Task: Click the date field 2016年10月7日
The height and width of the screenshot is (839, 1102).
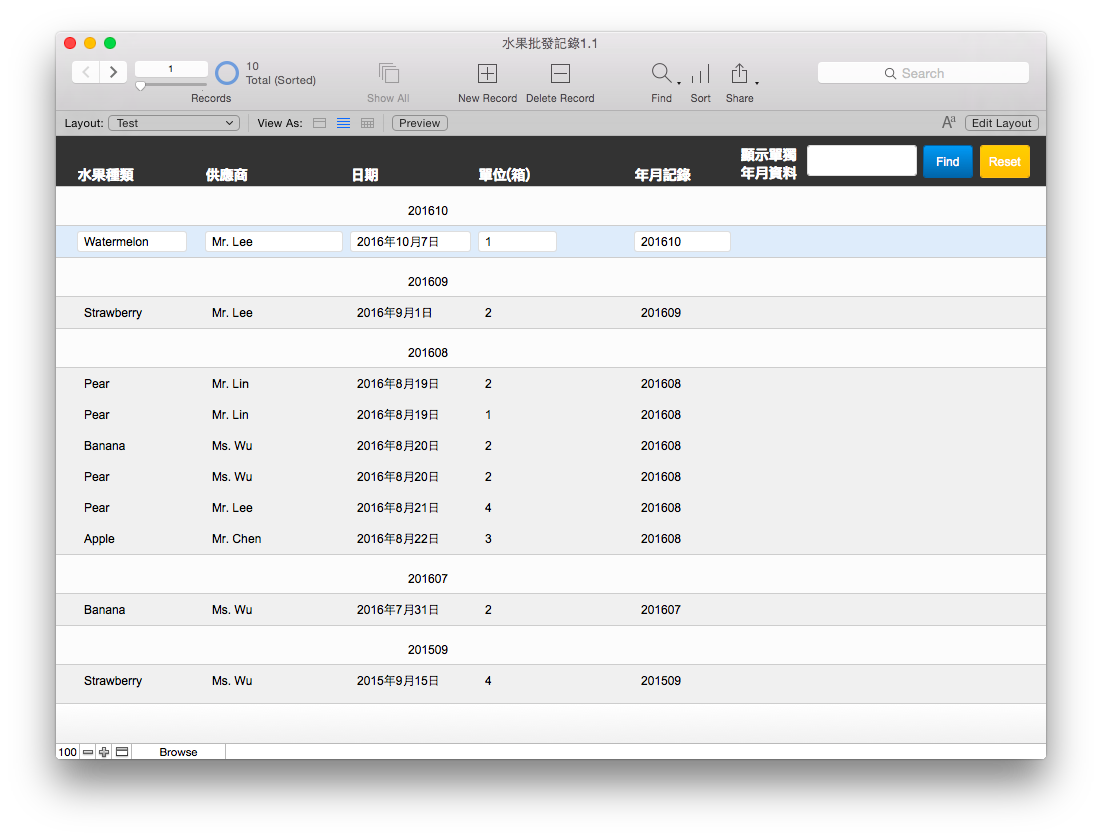Action: point(410,242)
